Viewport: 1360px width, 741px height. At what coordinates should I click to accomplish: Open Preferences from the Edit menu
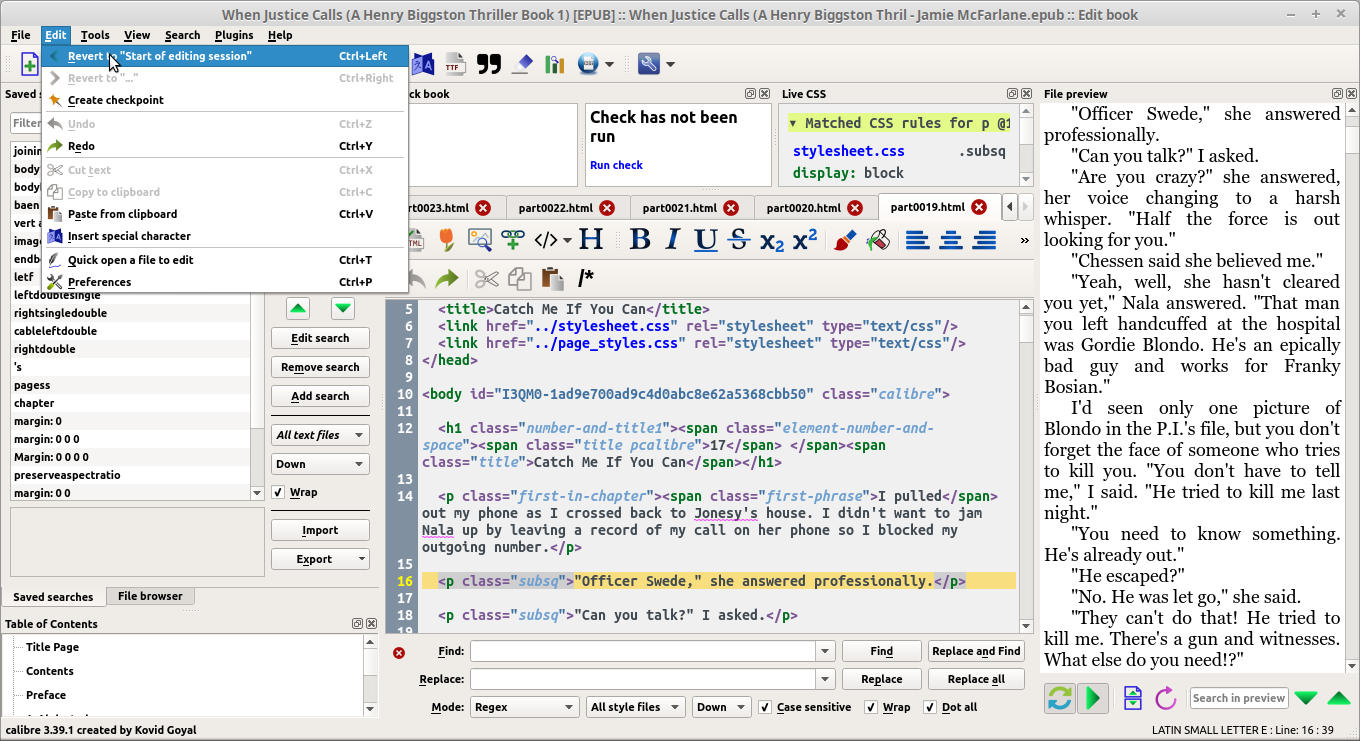coord(225,282)
